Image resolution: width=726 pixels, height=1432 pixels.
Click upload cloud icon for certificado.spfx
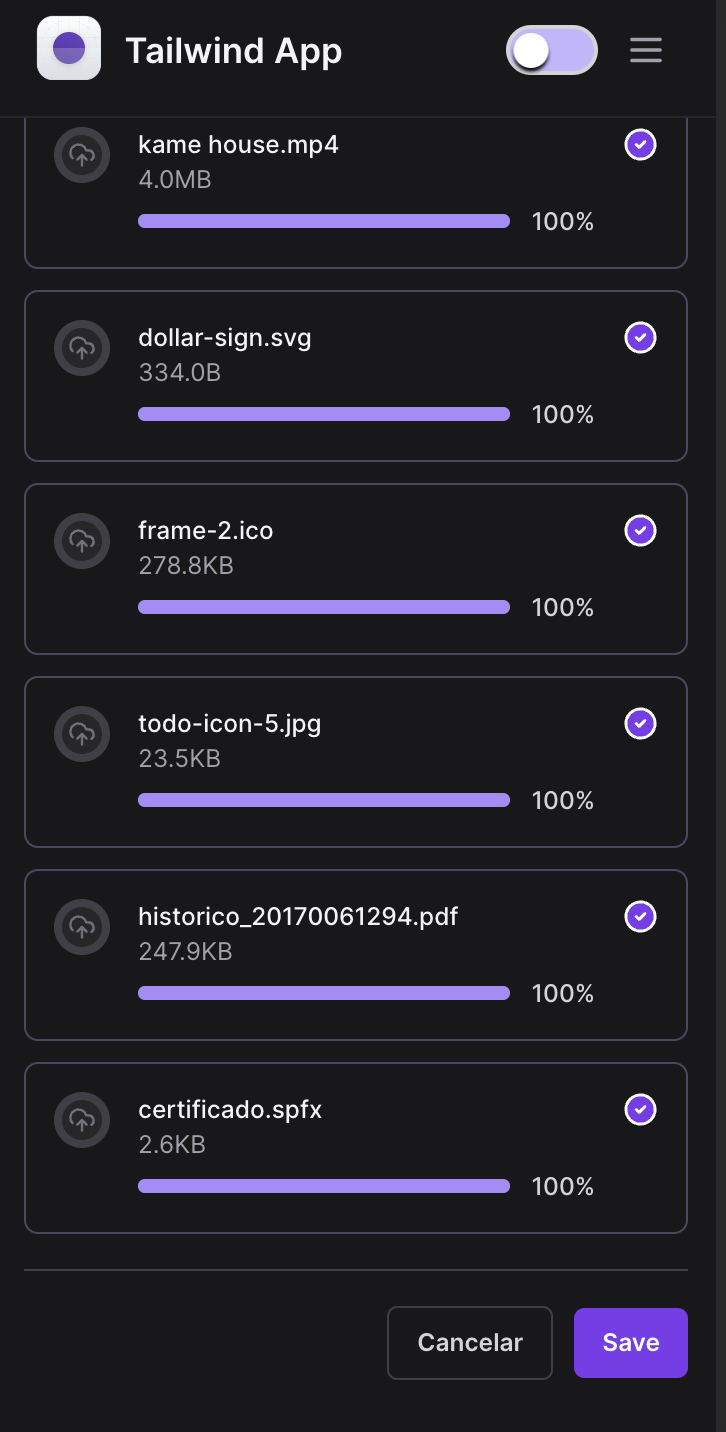click(x=82, y=1120)
